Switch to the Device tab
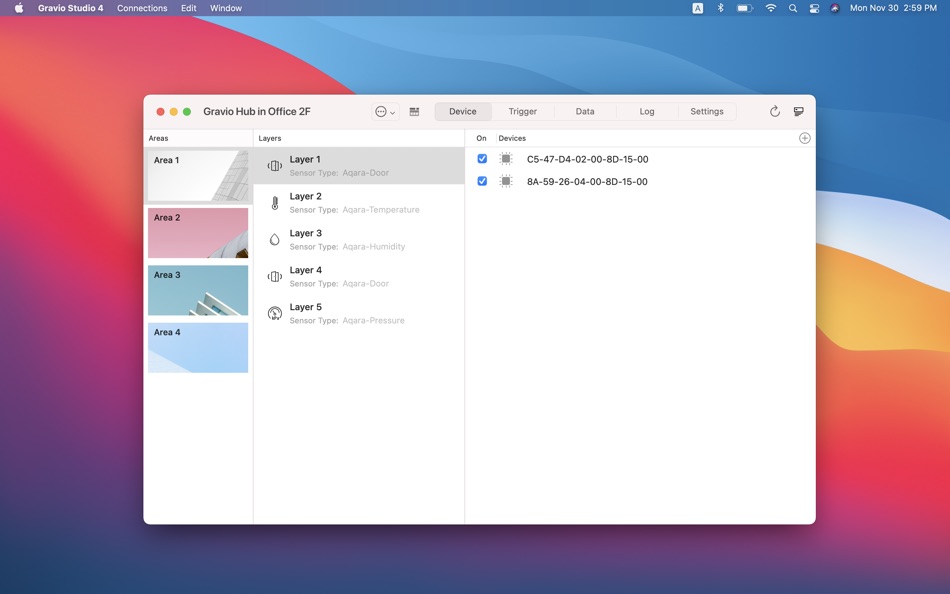The image size is (950, 594). 463,112
